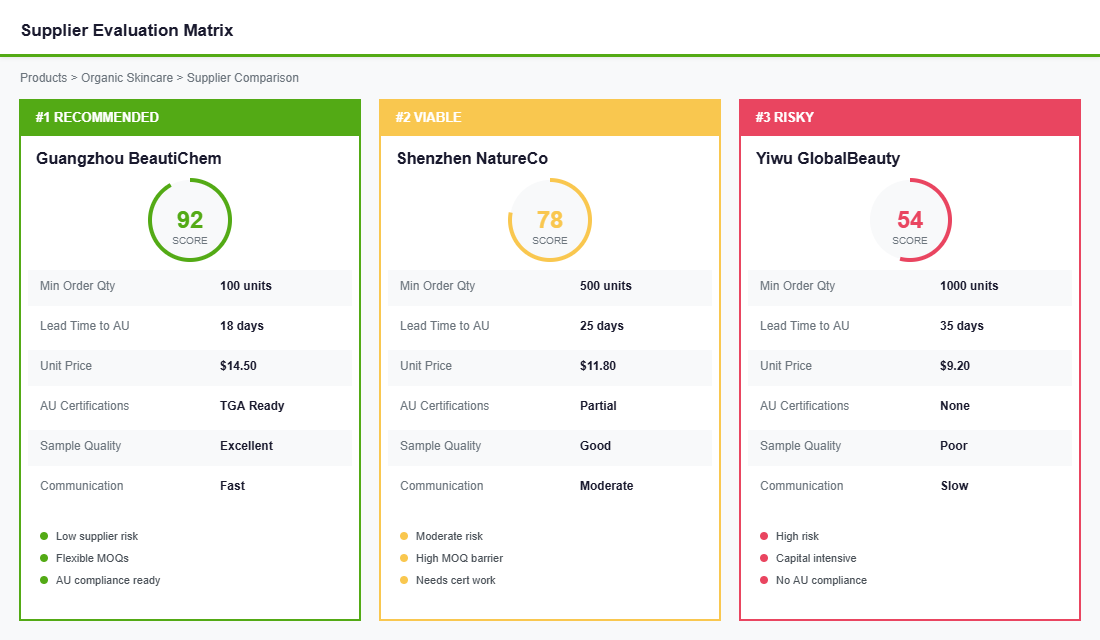
Task: Click the #3 RISKY header banner
Action: pyautogui.click(x=910, y=117)
